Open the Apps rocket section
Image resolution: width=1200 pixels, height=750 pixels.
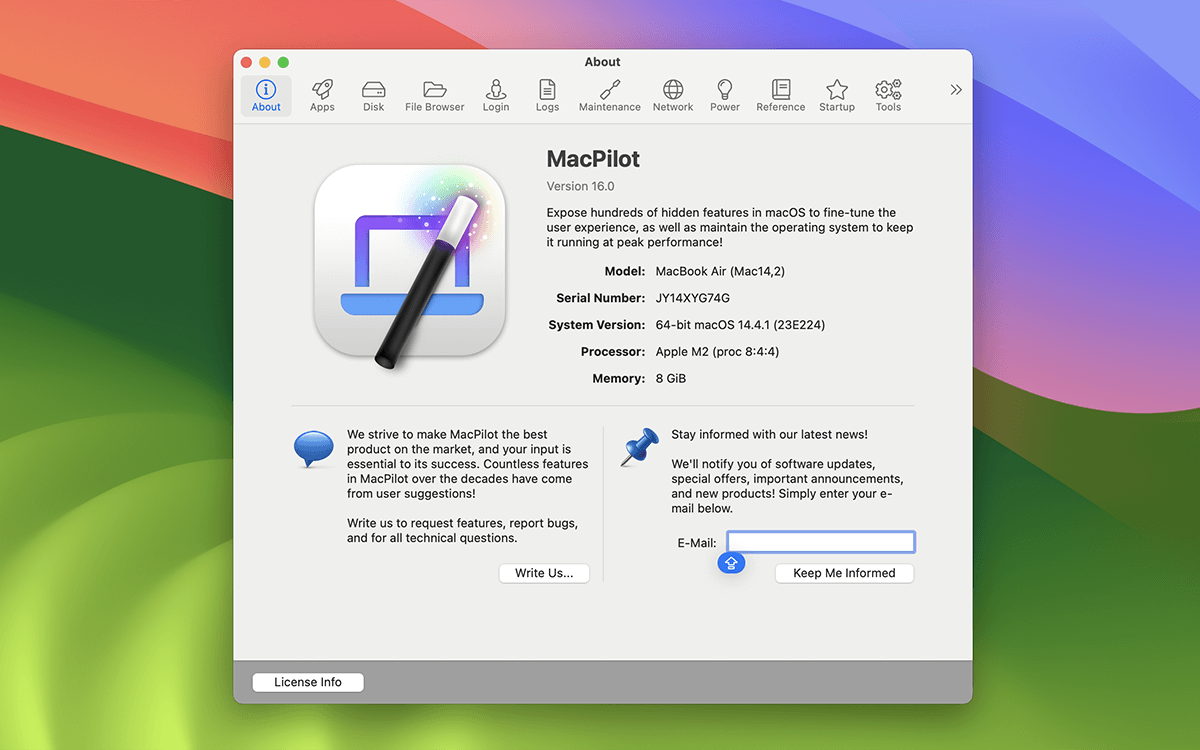click(x=322, y=96)
